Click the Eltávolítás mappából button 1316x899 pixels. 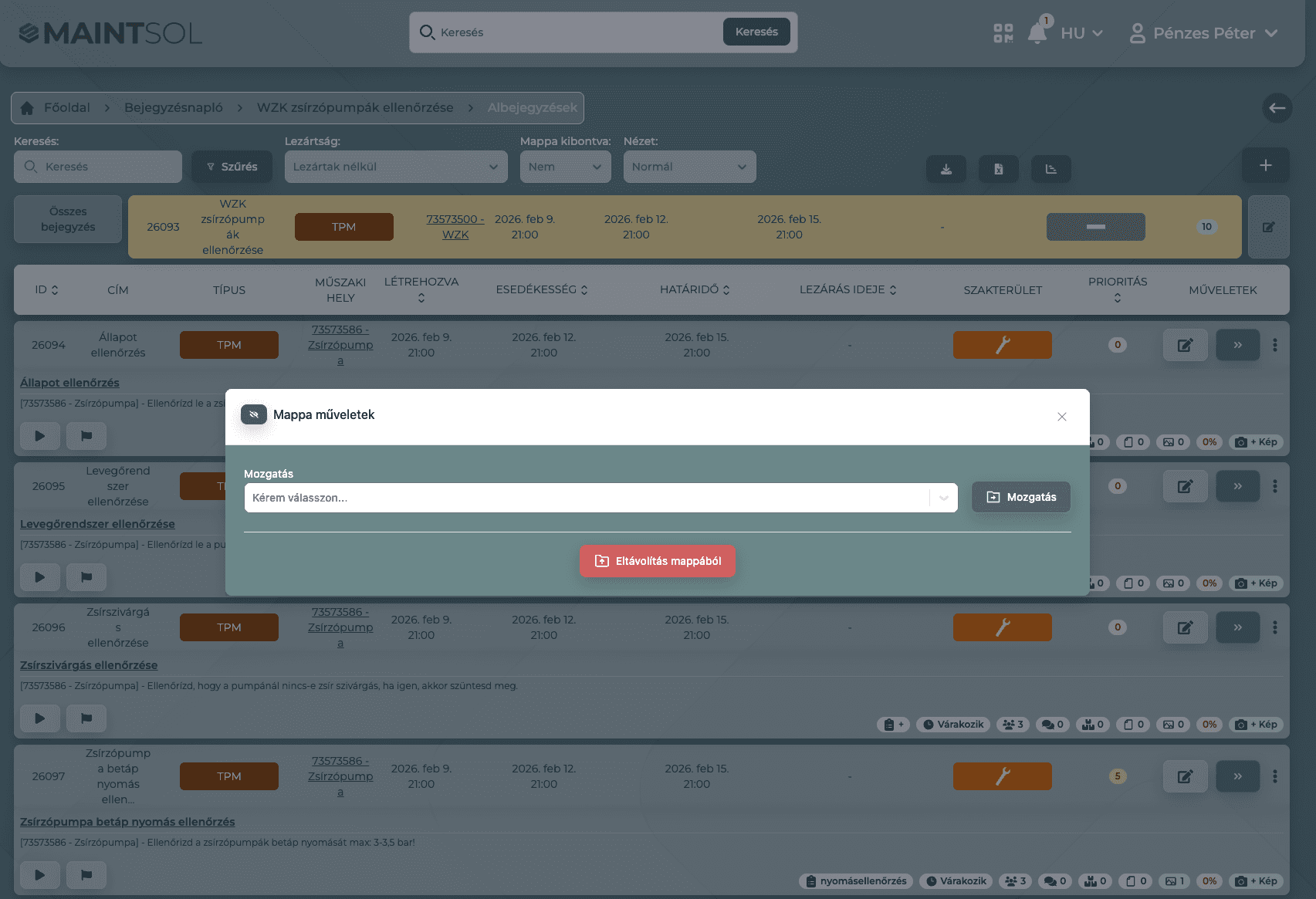click(x=657, y=561)
